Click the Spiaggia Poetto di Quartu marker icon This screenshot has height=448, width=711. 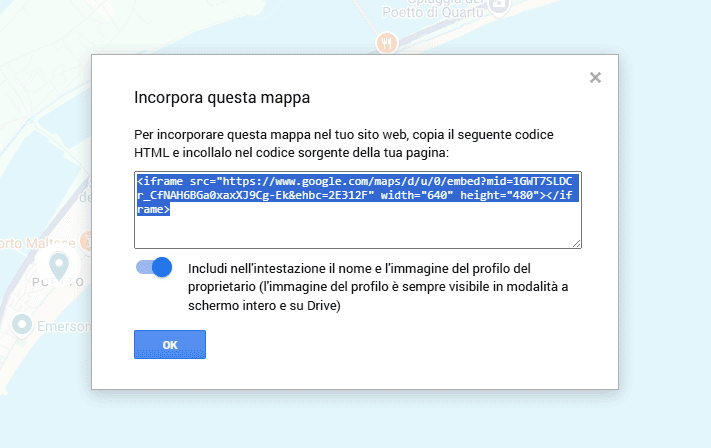[x=498, y=7]
